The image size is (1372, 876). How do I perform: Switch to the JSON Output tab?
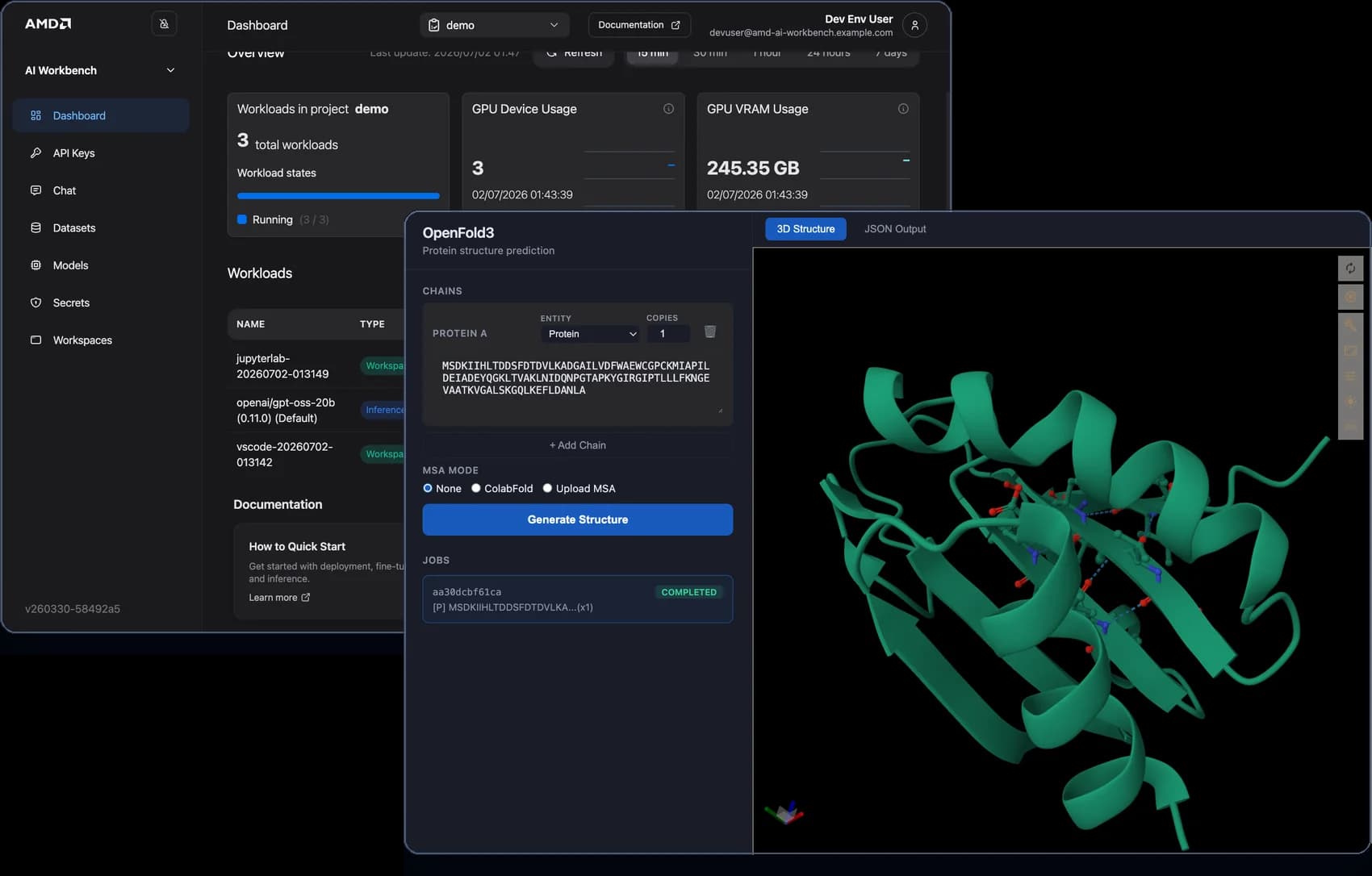click(895, 229)
